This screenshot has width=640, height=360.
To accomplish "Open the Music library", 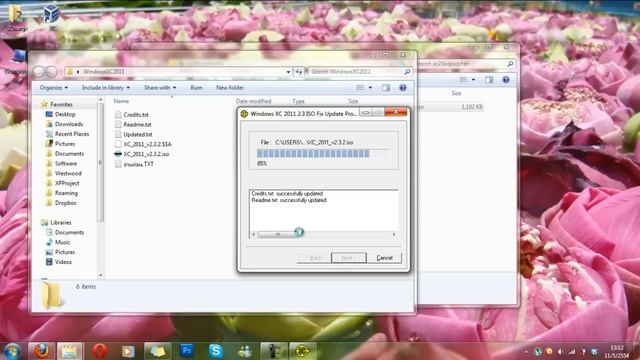I will coord(58,242).
